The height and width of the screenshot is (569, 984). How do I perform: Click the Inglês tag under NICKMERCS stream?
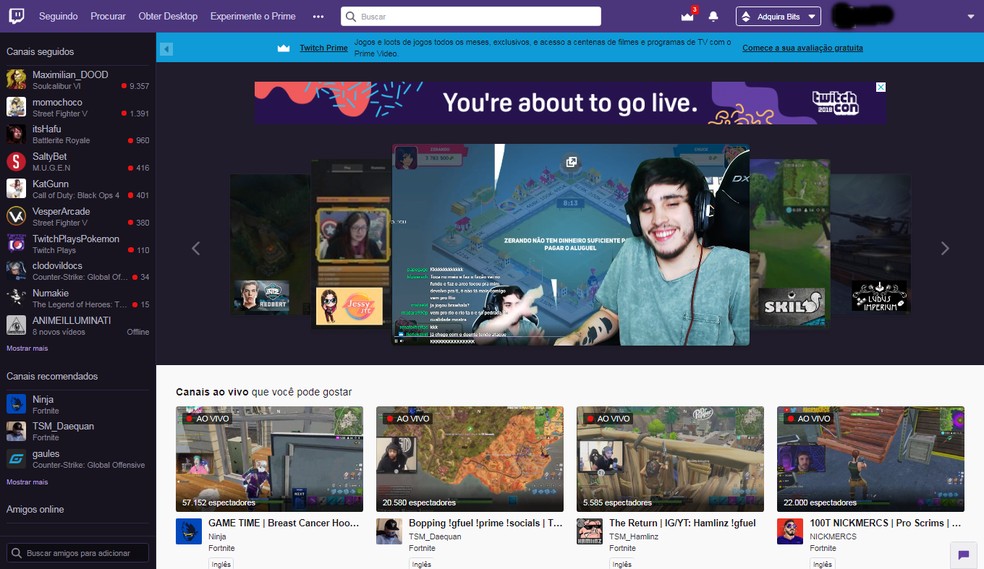[x=822, y=564]
